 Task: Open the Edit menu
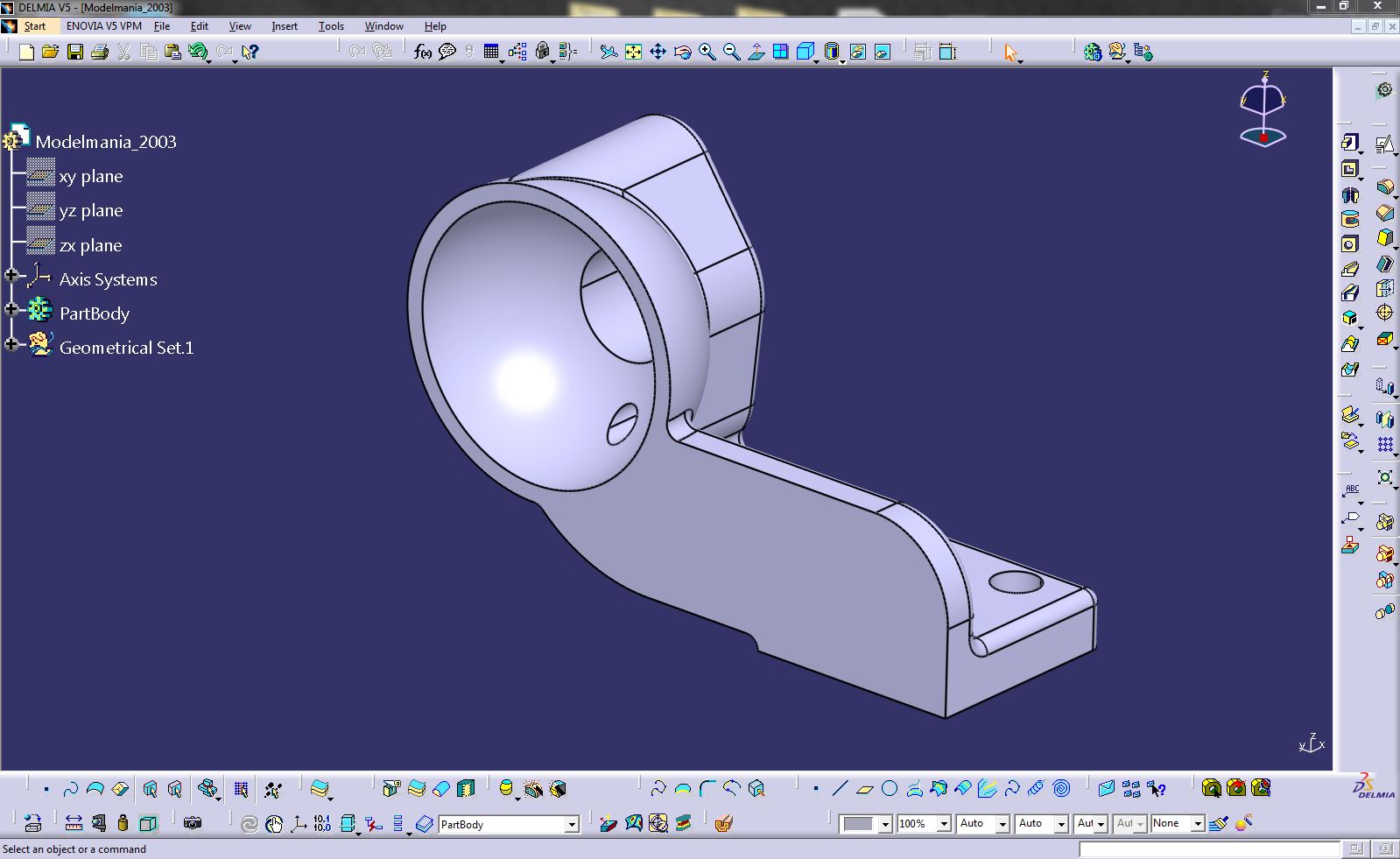point(200,26)
